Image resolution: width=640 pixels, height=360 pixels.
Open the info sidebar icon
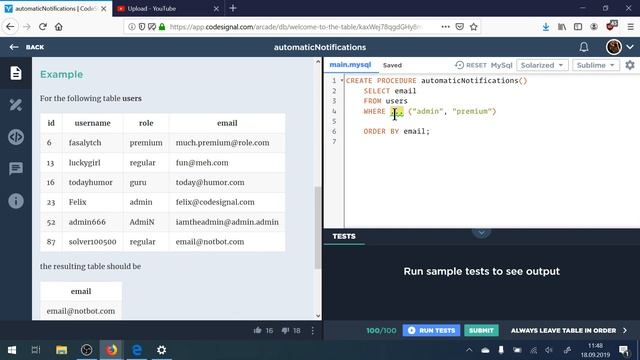[16, 201]
